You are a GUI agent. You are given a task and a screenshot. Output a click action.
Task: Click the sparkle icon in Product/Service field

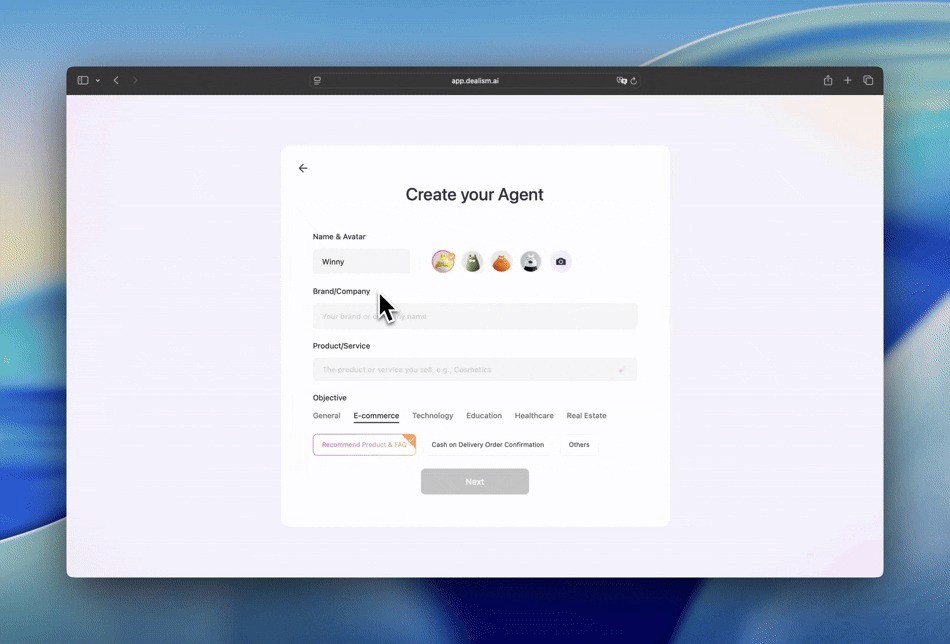point(621,370)
